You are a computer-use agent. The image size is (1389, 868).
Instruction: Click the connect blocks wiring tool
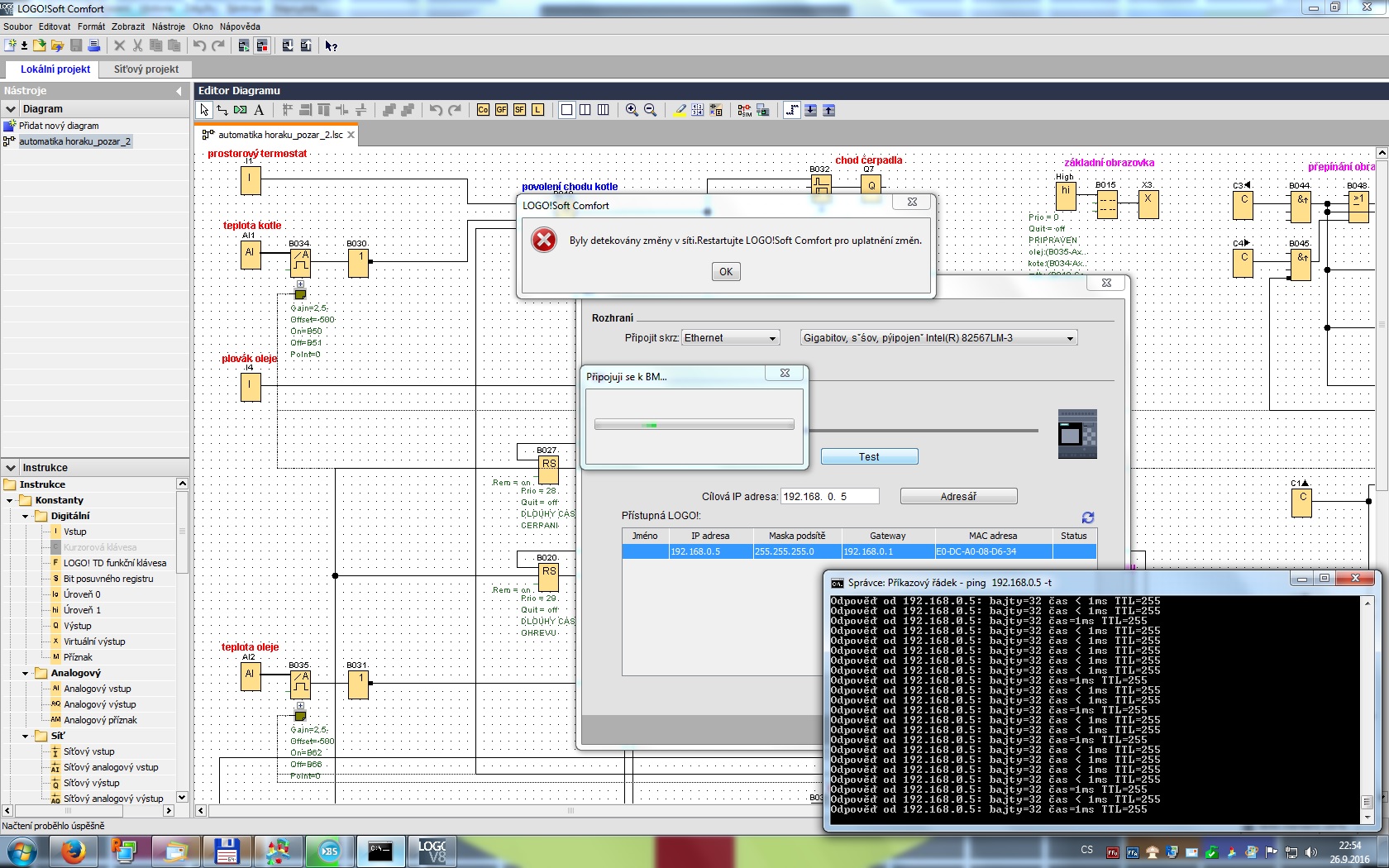click(222, 110)
